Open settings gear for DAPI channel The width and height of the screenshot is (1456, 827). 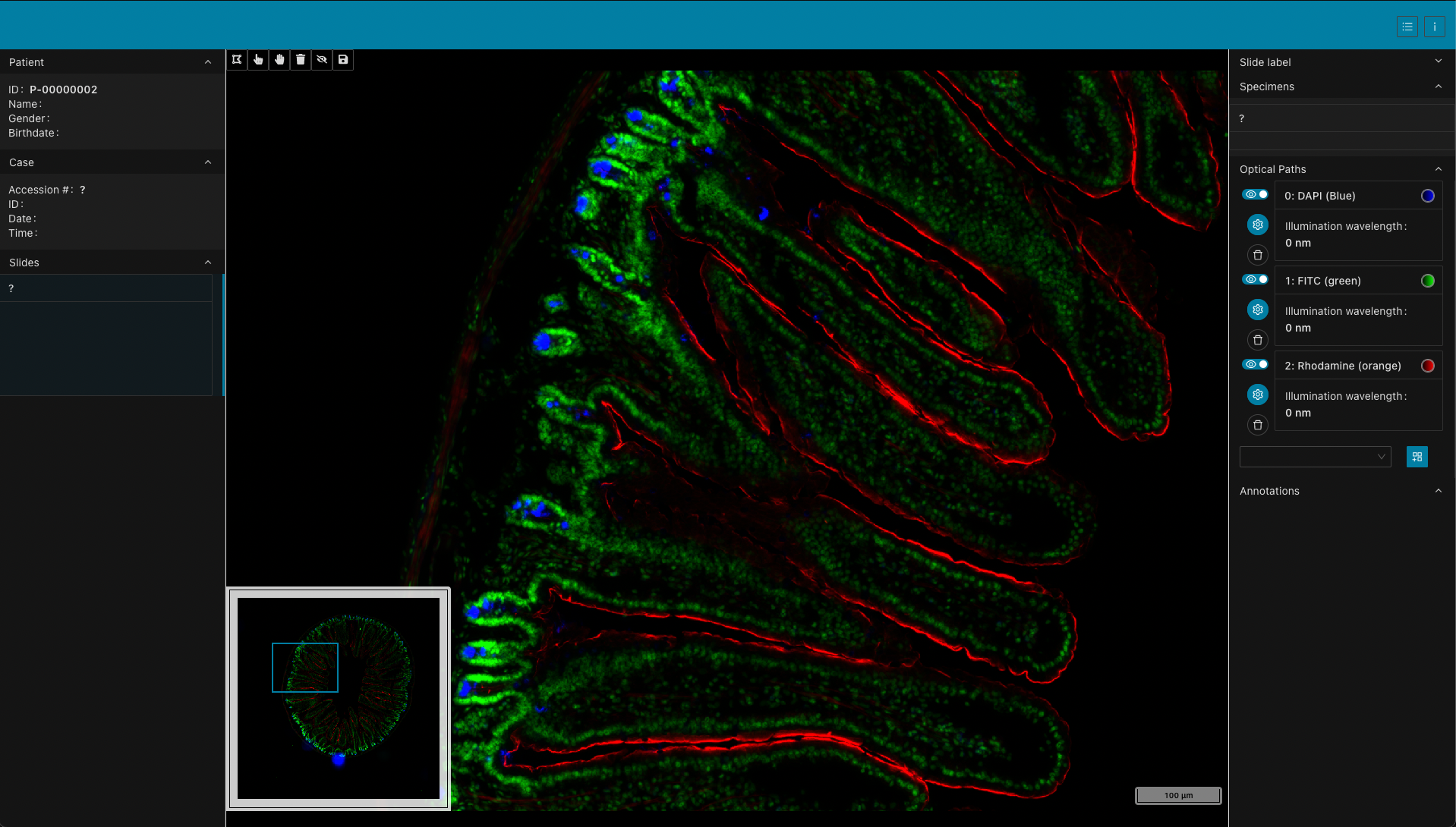coord(1258,225)
